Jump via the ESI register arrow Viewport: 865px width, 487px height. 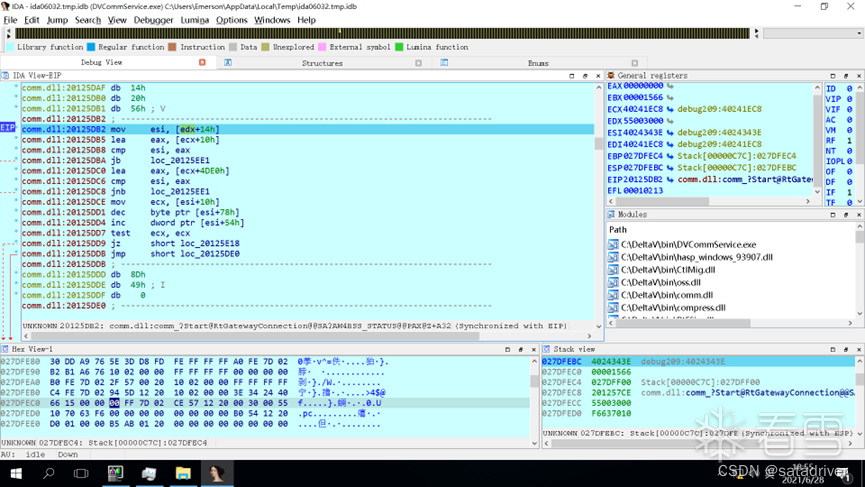point(670,132)
